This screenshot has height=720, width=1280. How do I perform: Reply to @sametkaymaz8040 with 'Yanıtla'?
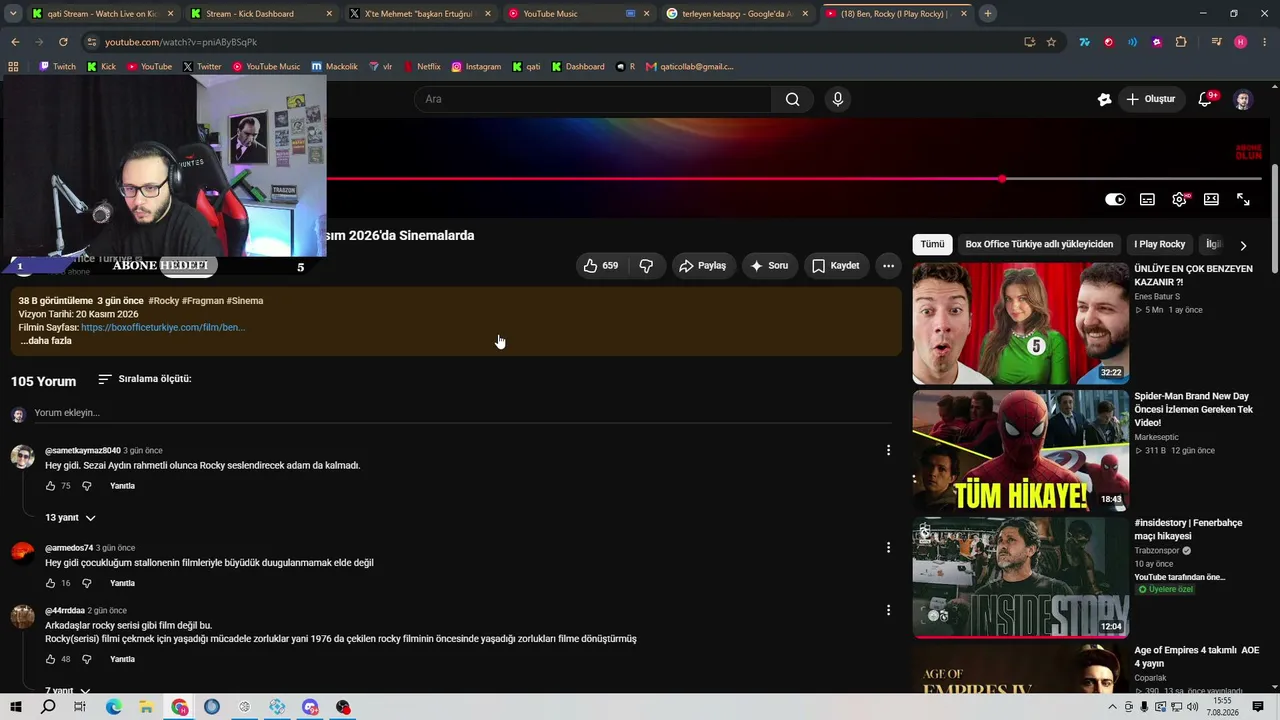point(122,486)
